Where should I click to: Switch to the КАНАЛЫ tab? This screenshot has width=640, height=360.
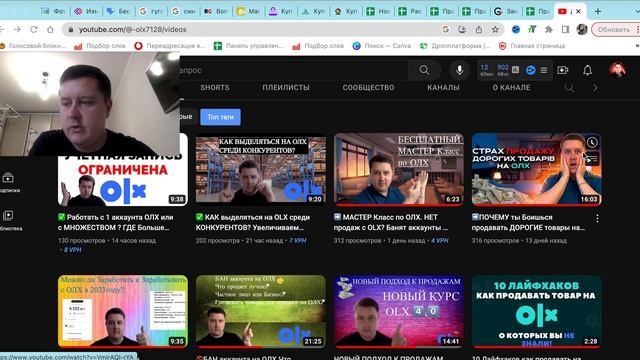pos(443,87)
